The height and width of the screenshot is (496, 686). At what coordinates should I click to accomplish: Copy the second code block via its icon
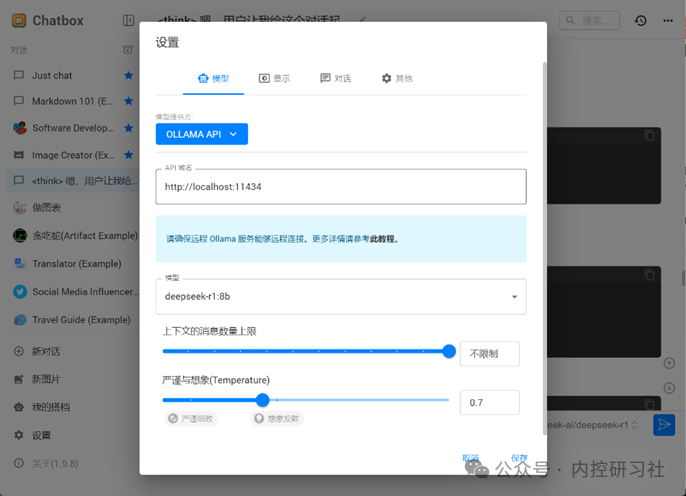pyautogui.click(x=650, y=275)
